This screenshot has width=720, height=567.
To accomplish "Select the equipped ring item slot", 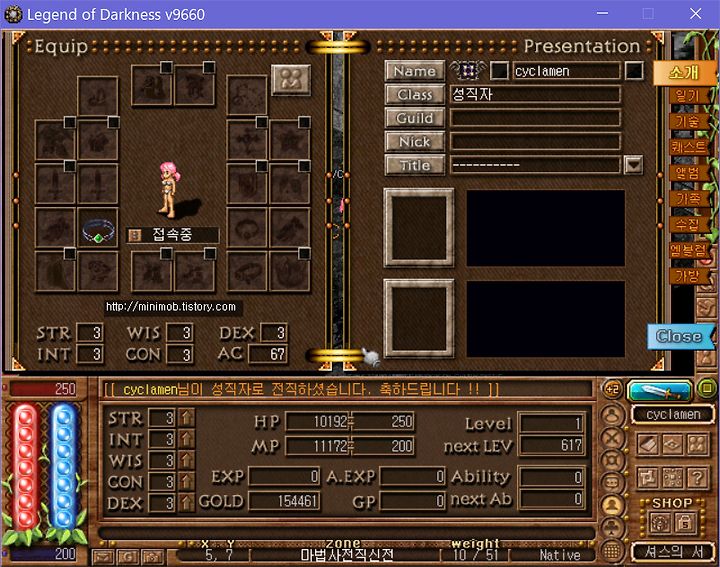I will [x=98, y=229].
